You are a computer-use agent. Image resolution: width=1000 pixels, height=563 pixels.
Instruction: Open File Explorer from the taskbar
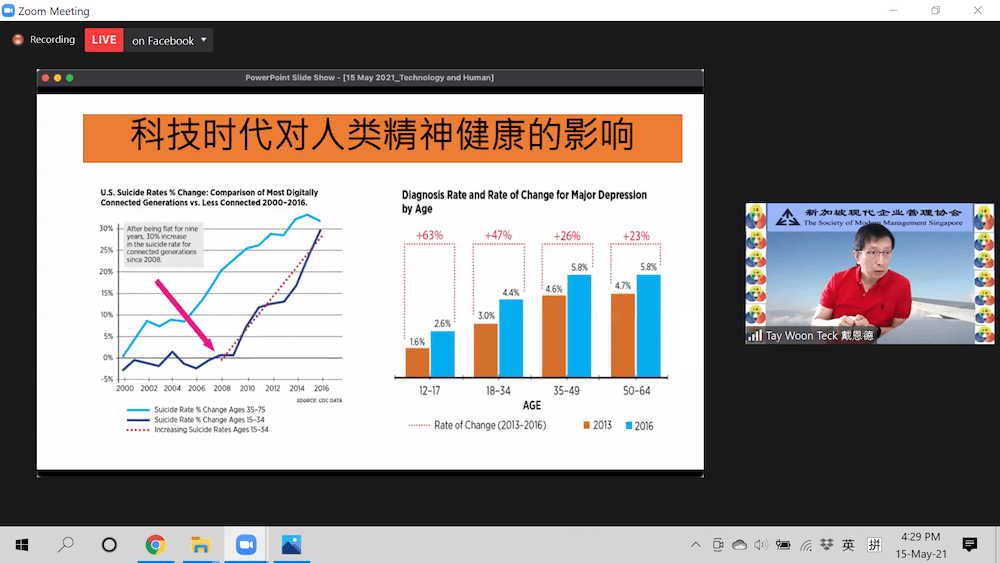click(200, 545)
